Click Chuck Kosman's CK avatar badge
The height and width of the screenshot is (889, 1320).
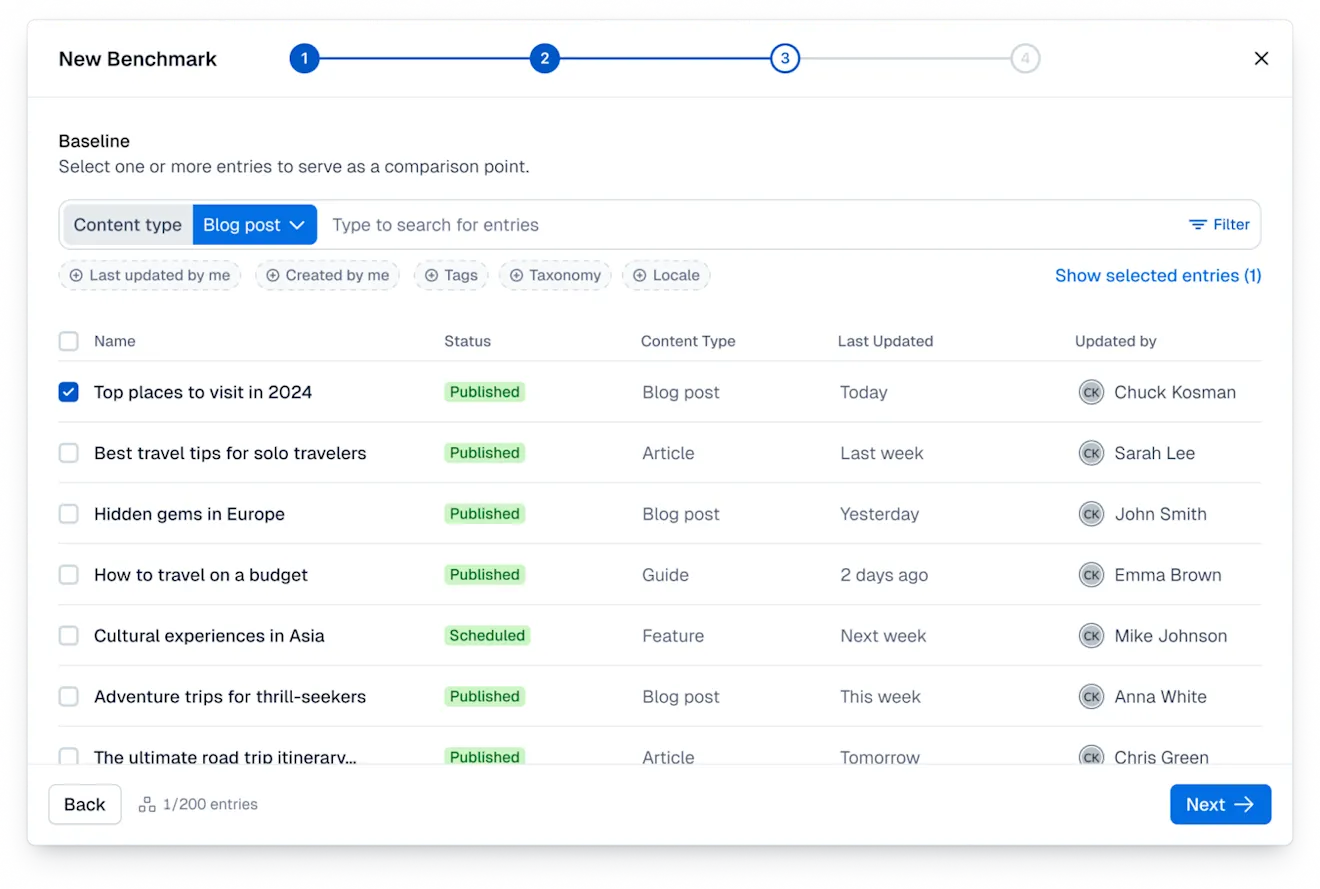coord(1091,392)
